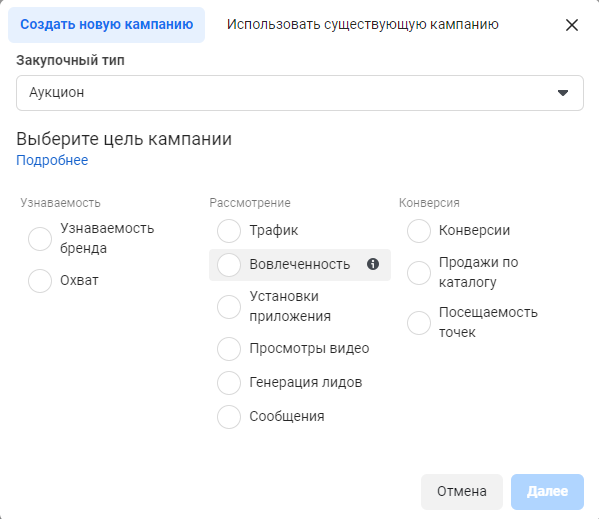Screen dimensions: 599x519
Task: Click the Закупочный тип label
Action: [x=70, y=60]
